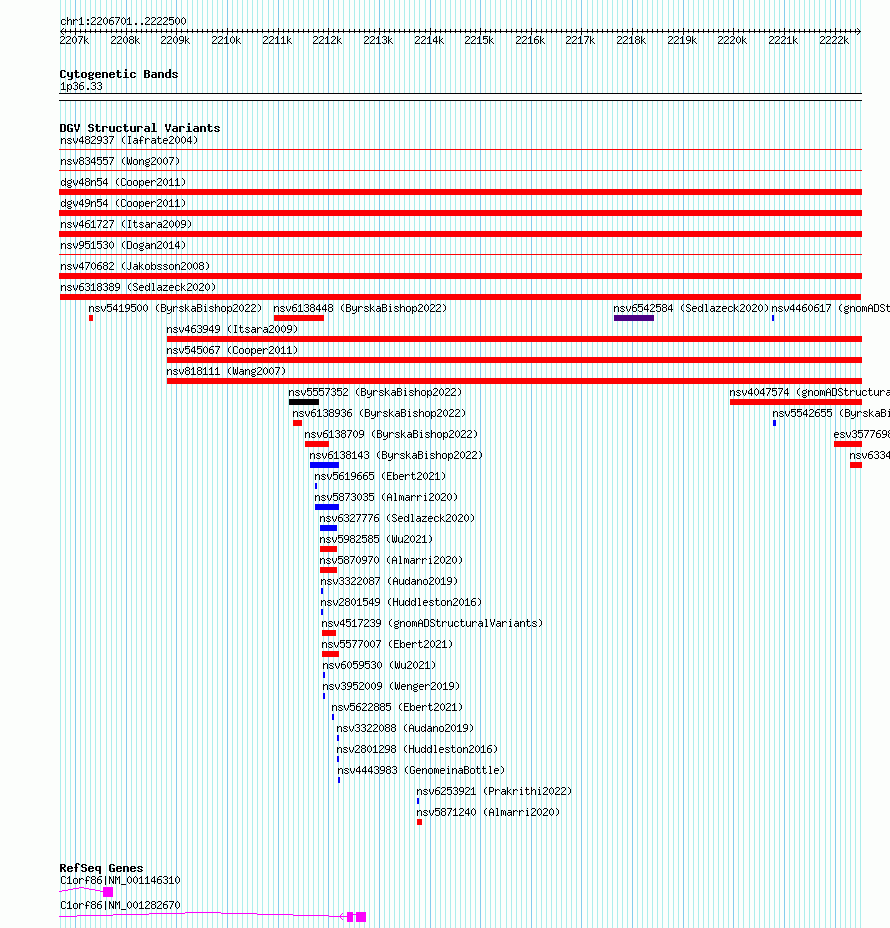Click the red nsv5577007 (Ebert2021) bar

pyautogui.click(x=330, y=654)
